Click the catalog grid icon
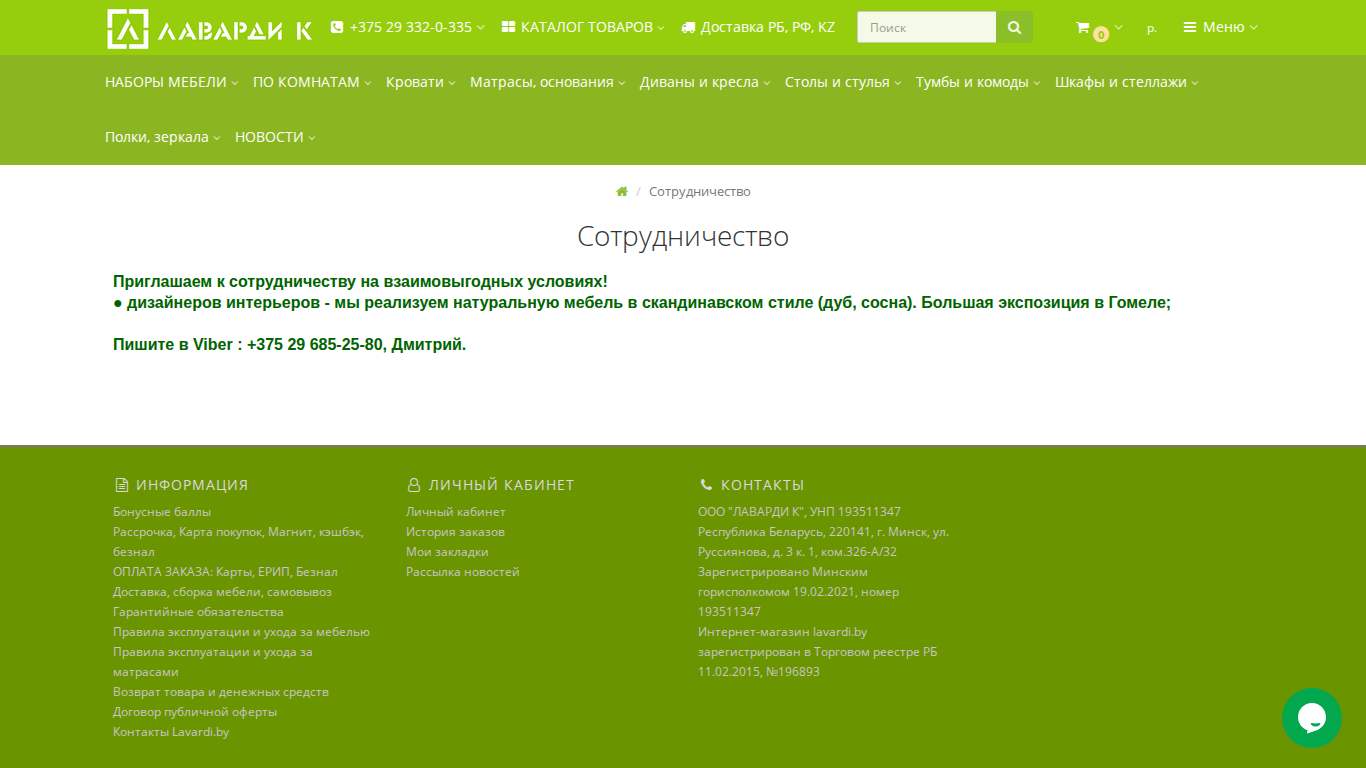Viewport: 1366px width, 768px height. pyautogui.click(x=508, y=27)
